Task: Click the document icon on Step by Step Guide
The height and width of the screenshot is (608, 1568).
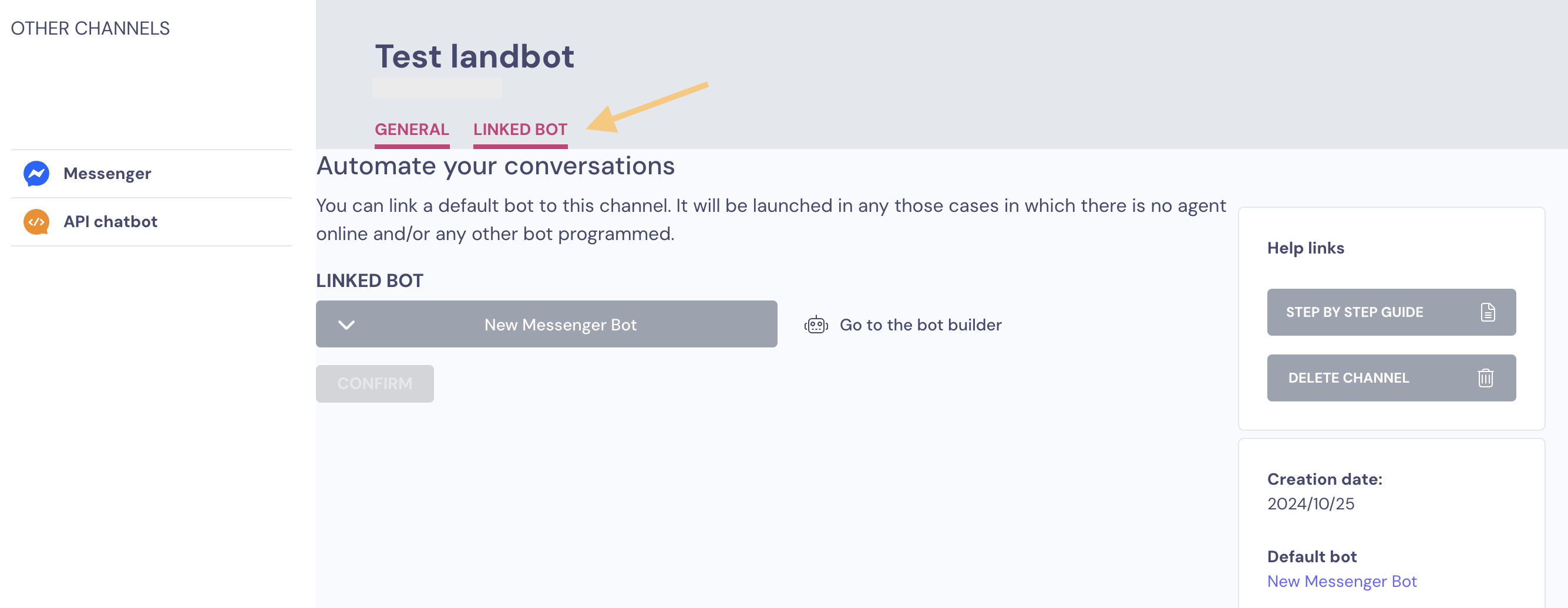Action: point(1488,312)
